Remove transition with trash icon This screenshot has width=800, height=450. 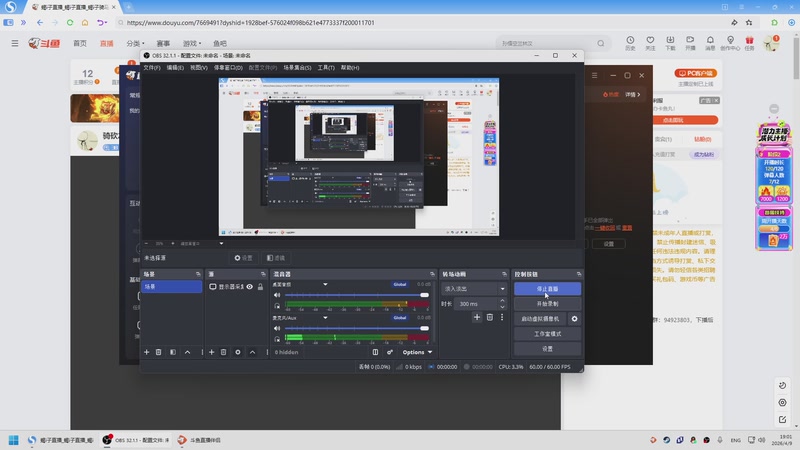tap(490, 317)
